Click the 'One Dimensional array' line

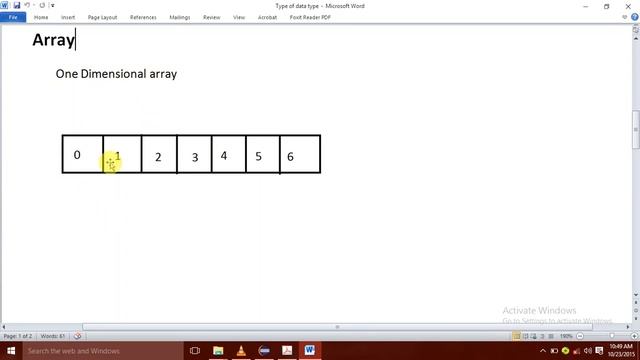point(116,74)
